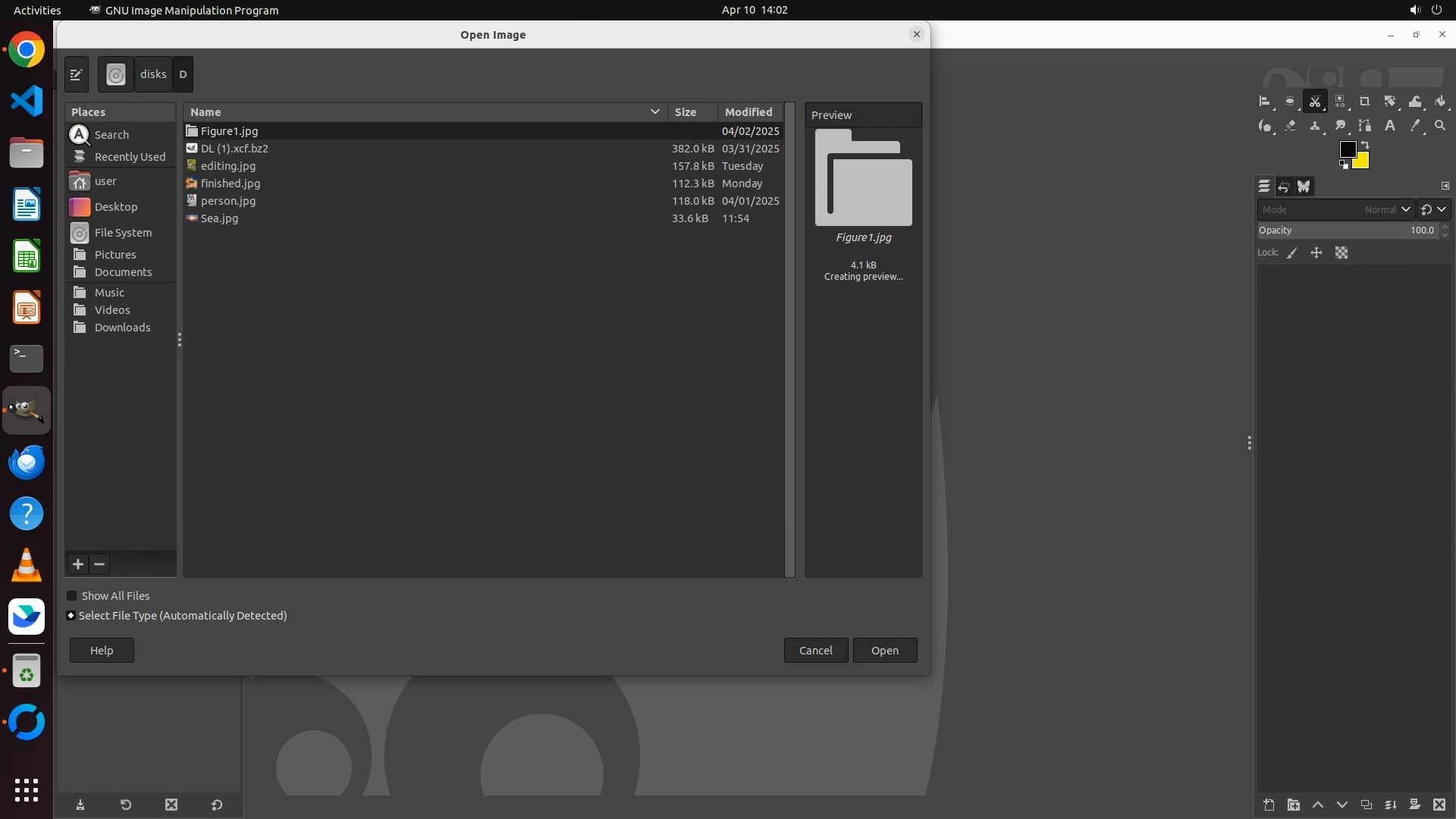
Task: Open the Recently Used place
Action: (129, 157)
